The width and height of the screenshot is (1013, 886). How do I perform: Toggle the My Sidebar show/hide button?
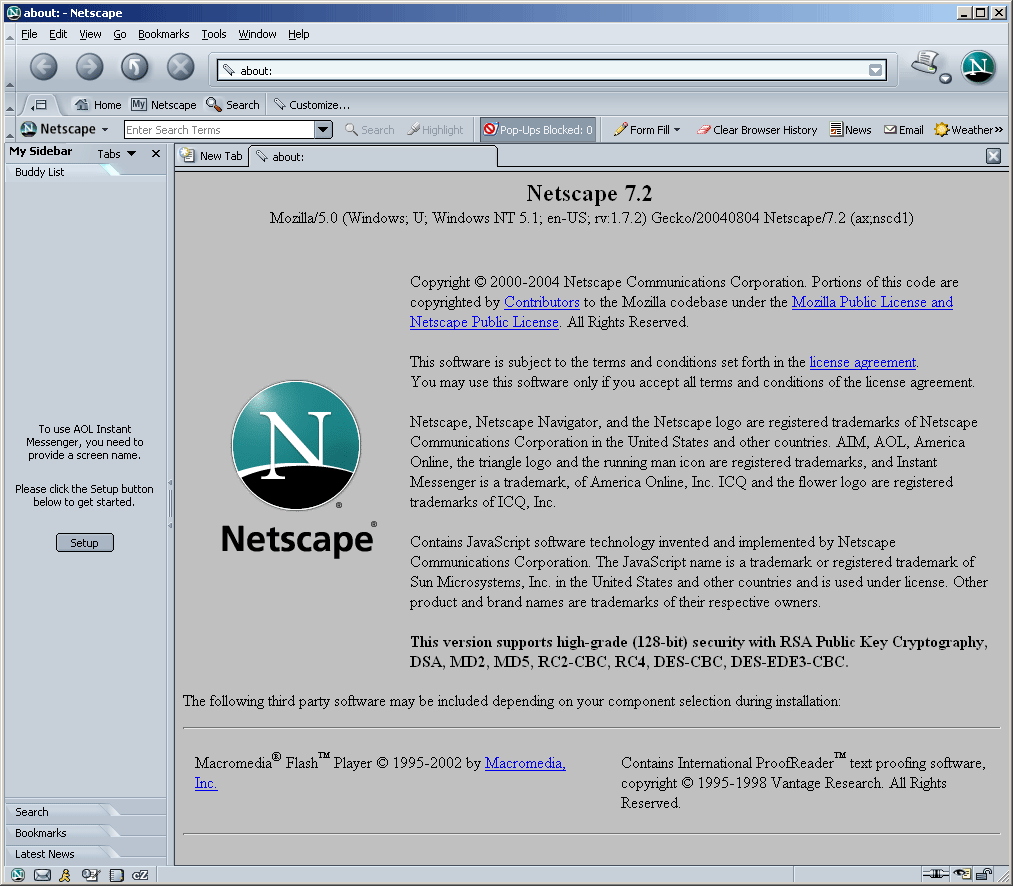point(40,104)
